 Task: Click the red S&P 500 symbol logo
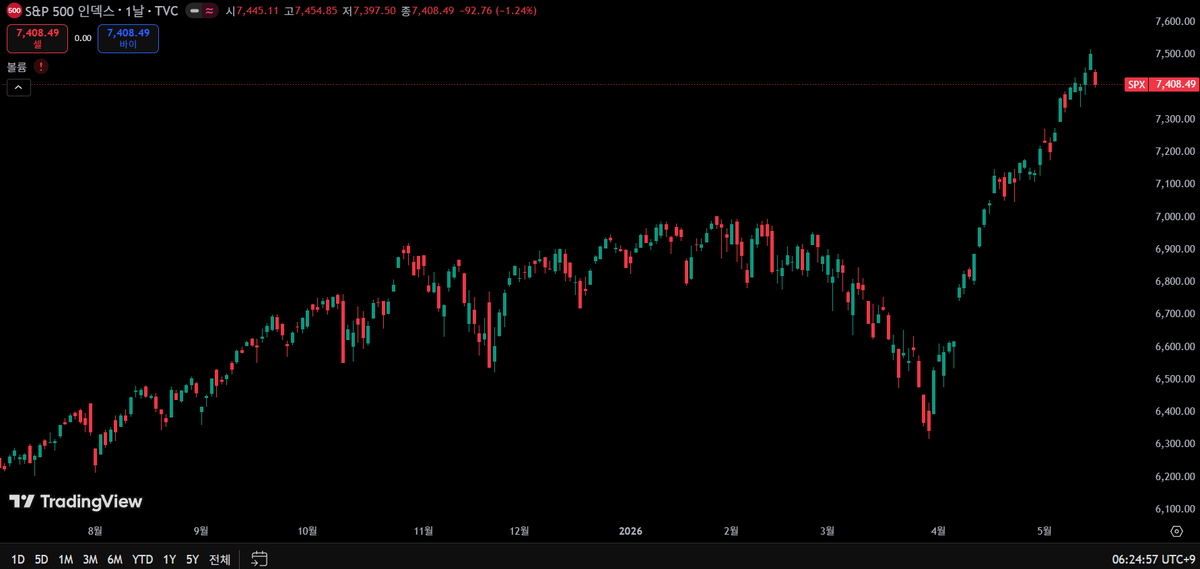[14, 11]
